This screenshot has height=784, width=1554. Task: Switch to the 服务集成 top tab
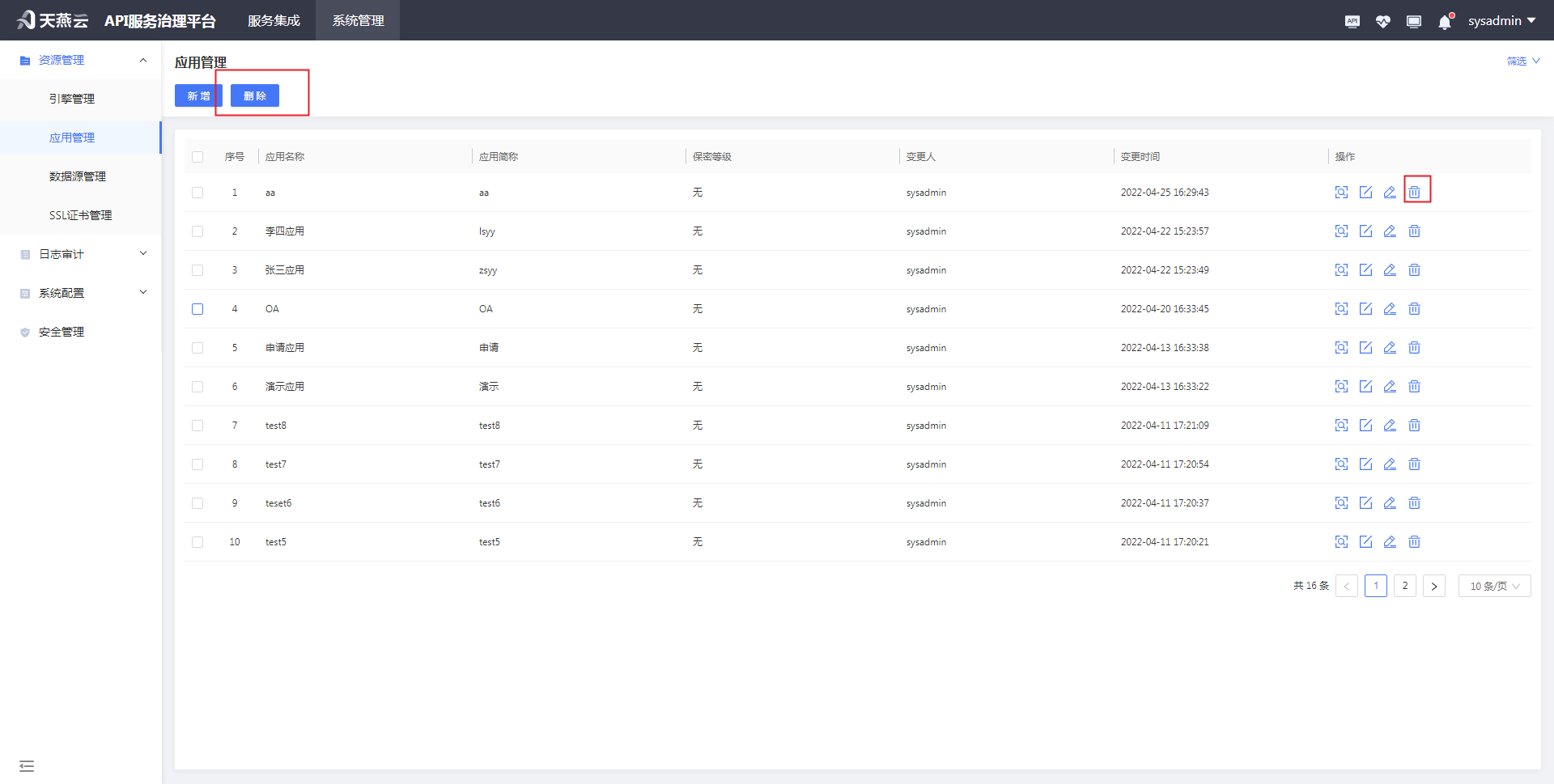point(274,21)
